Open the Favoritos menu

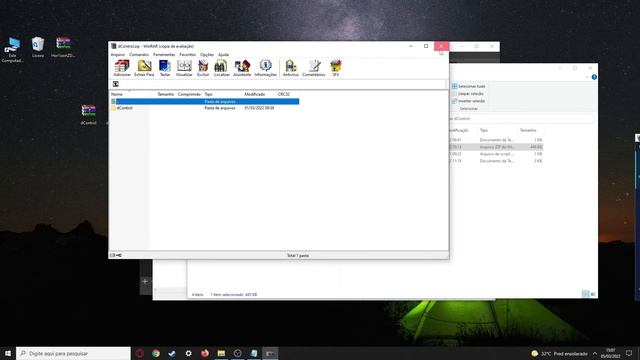187,55
